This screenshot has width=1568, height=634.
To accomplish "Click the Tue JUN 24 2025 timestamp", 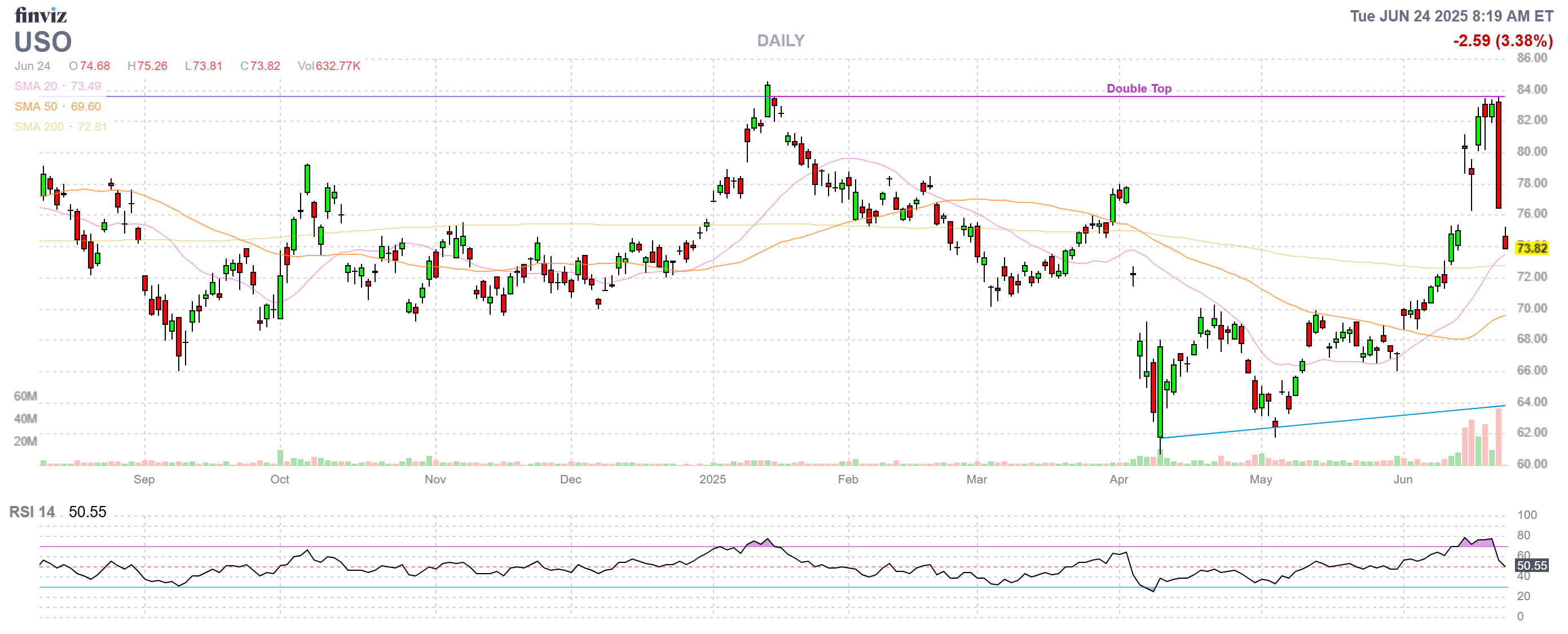I will pos(1451,16).
